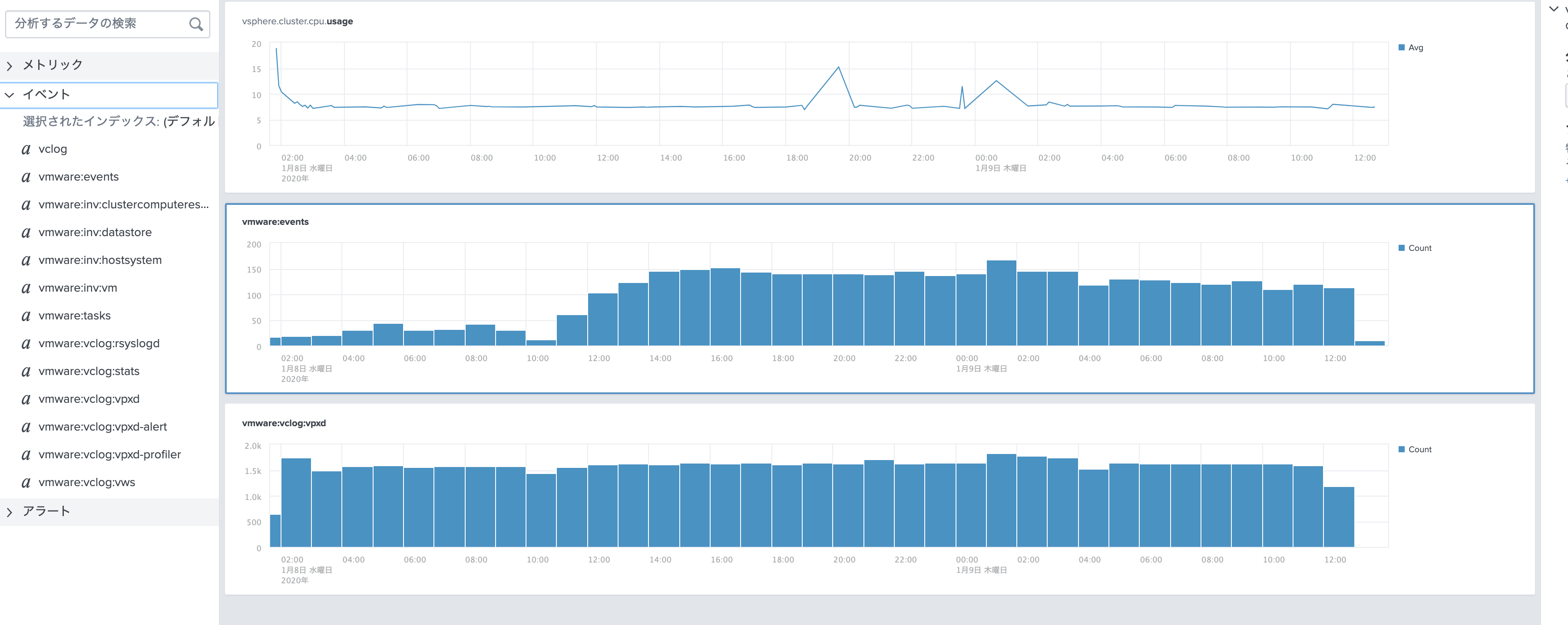This screenshot has width=1568, height=625.
Task: Select the vmware:vclog:vpxd chart panel title
Action: click(284, 423)
